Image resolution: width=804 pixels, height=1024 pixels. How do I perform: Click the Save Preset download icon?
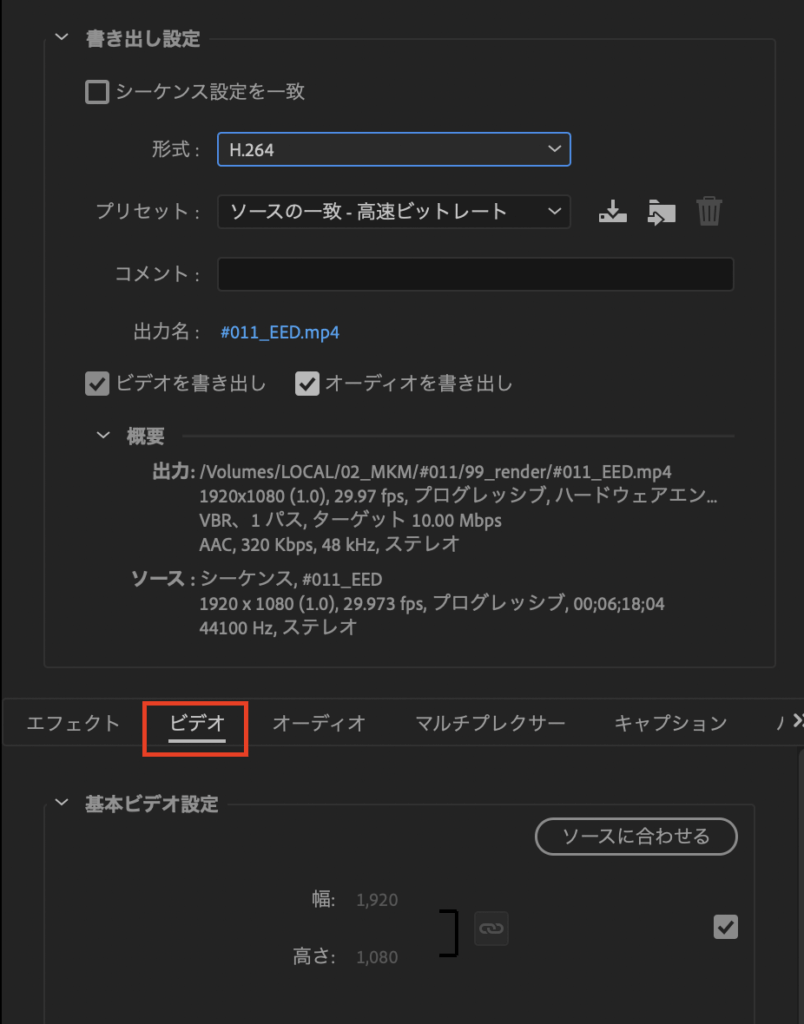click(x=613, y=212)
